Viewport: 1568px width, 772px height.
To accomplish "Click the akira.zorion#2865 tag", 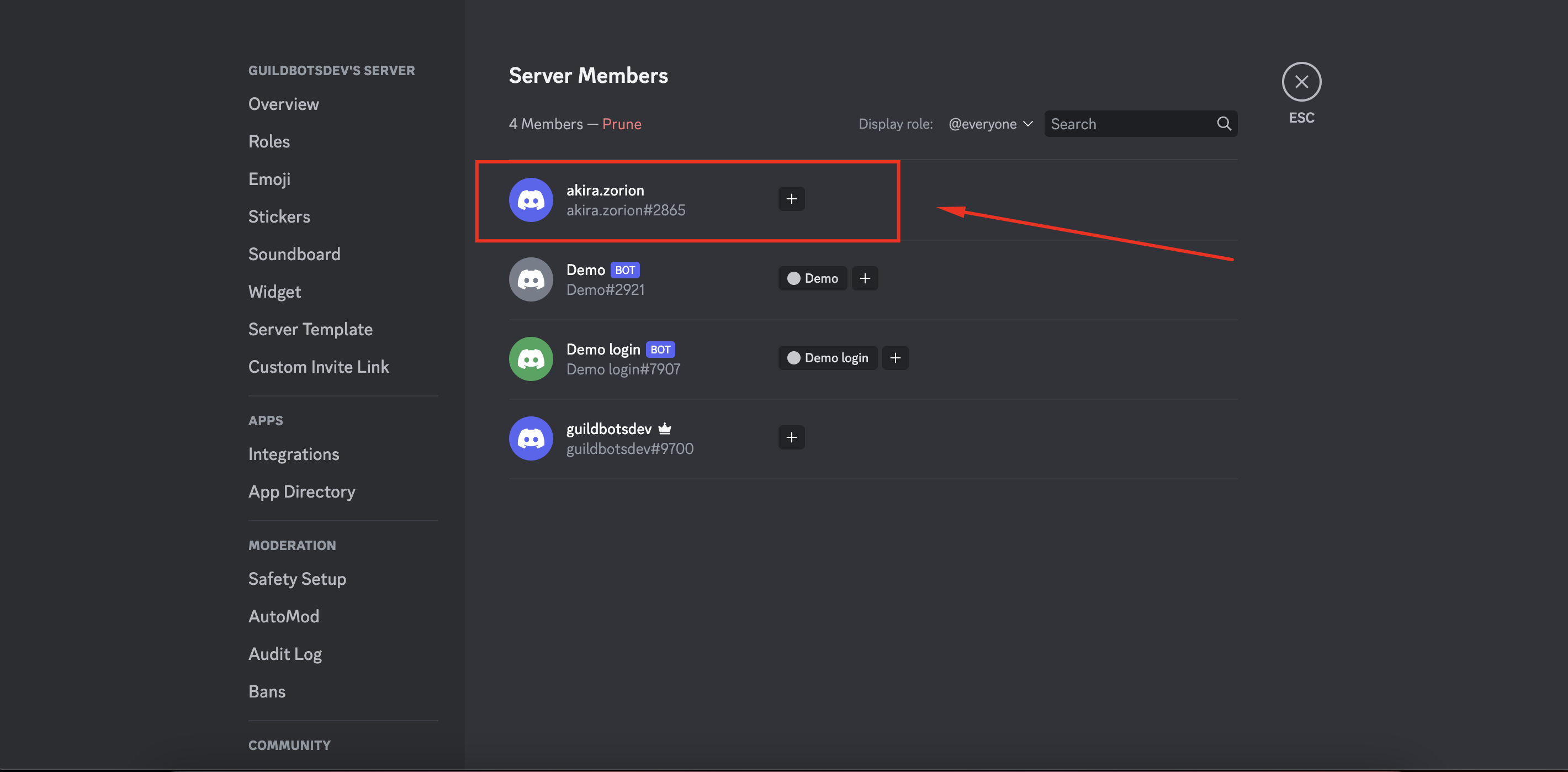I will (626, 210).
